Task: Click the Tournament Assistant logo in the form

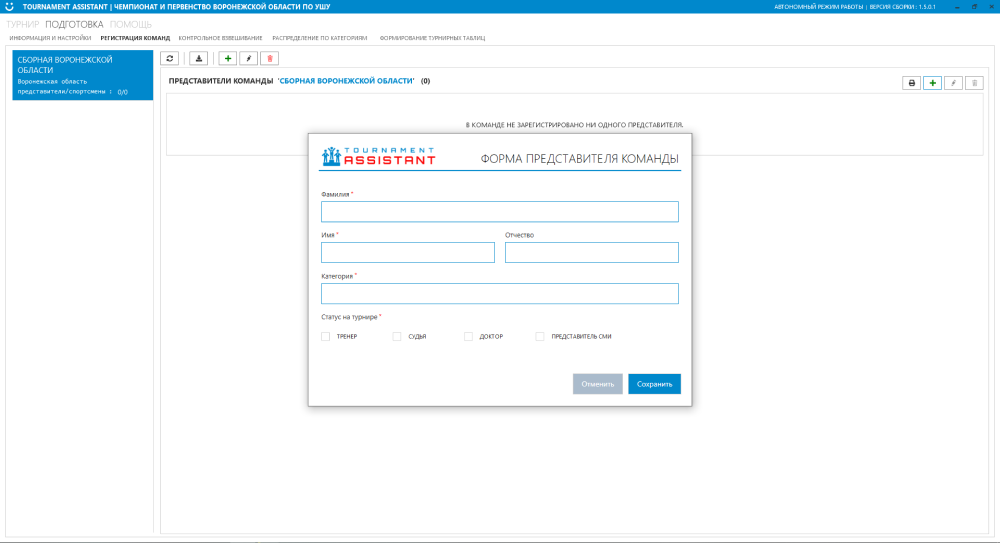Action: coord(379,156)
